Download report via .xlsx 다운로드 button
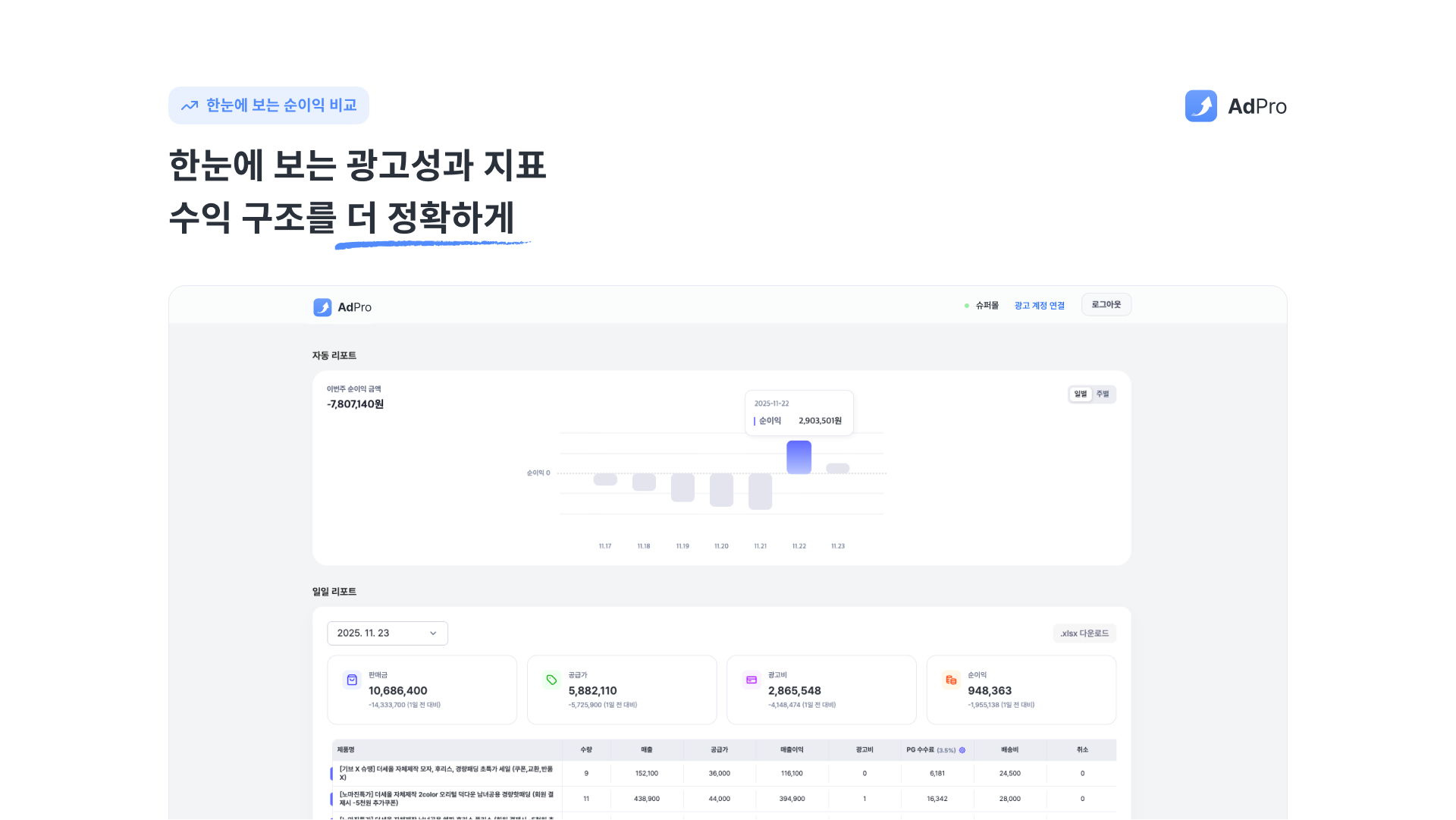Image resolution: width=1456 pixels, height=820 pixels. (x=1084, y=633)
